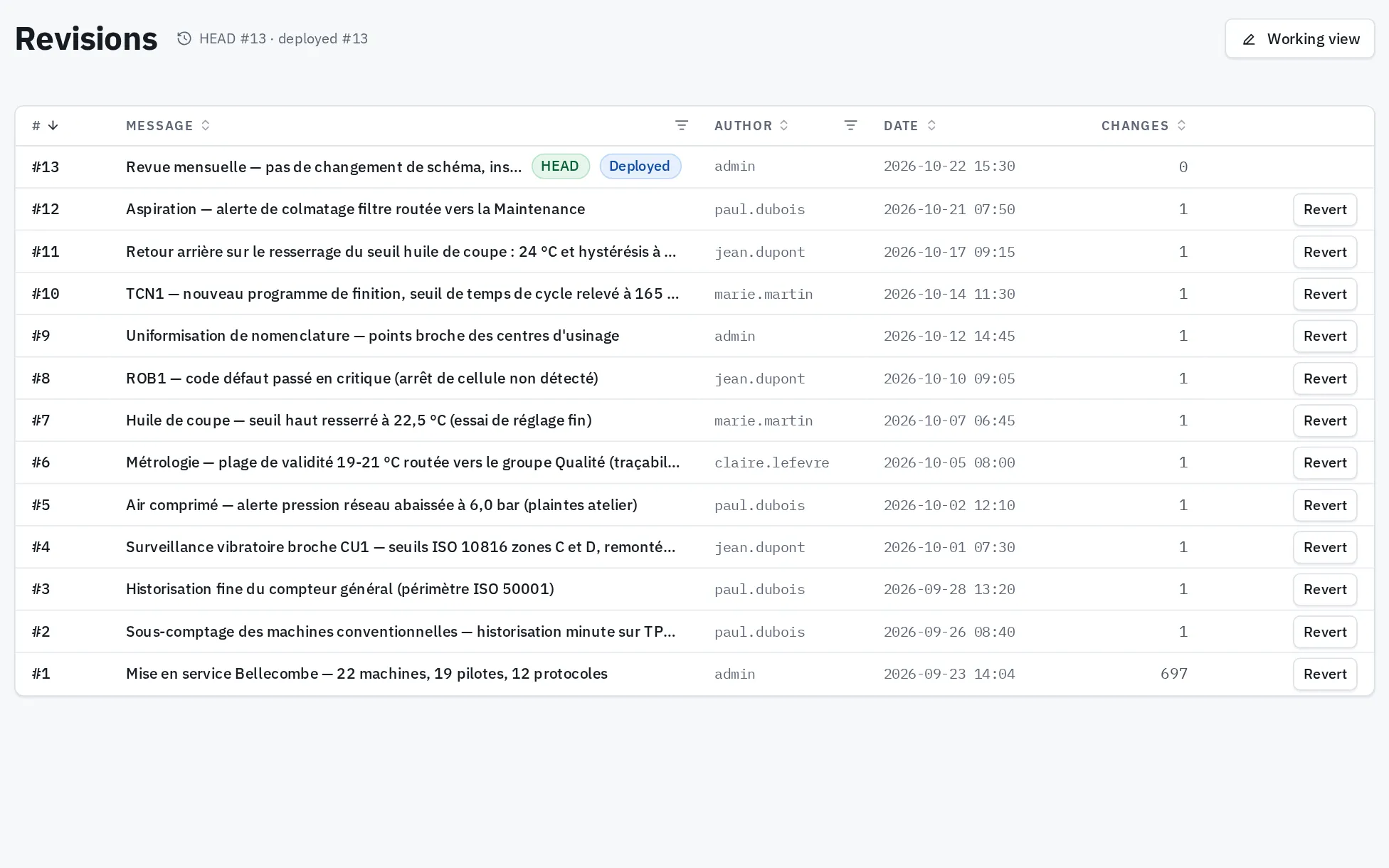Revert revision #6 Métrologie validity range
Viewport: 1389px width, 868px height.
pyautogui.click(x=1325, y=462)
